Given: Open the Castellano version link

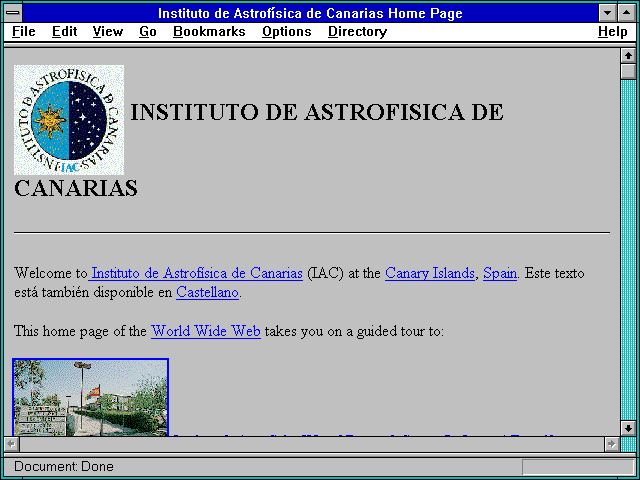Looking at the screenshot, I should [207, 292].
